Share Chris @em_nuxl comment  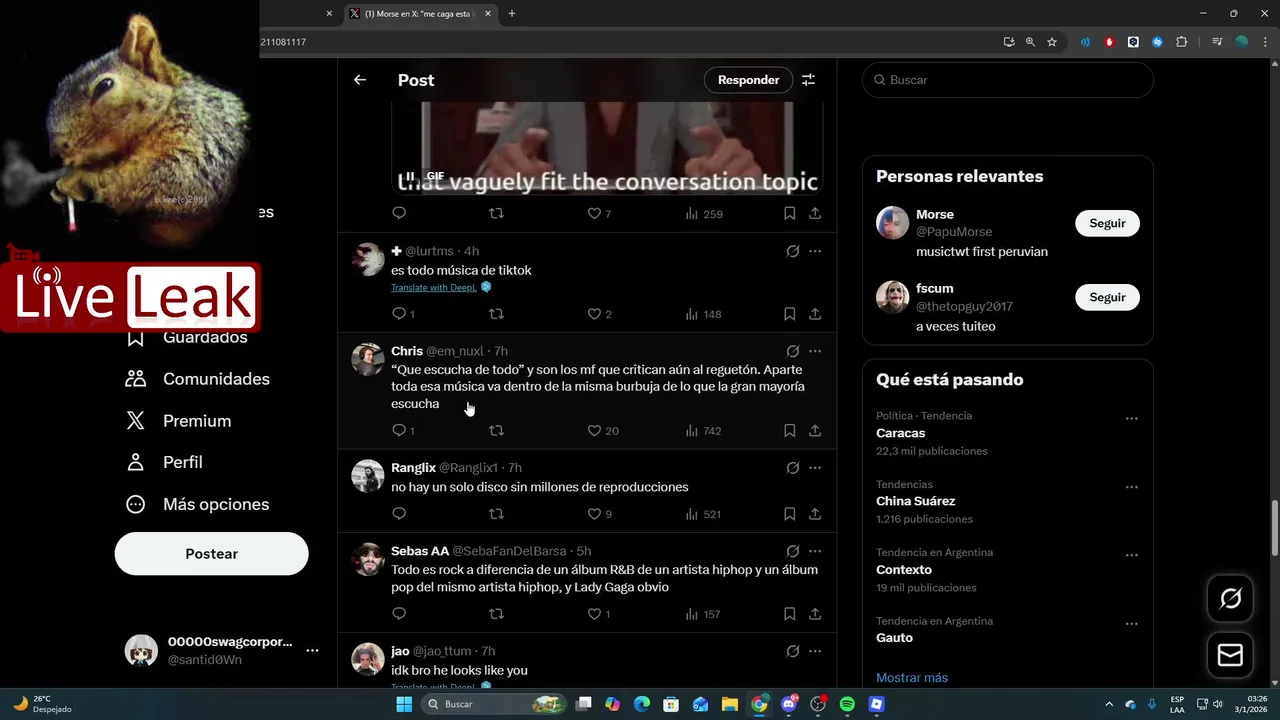pos(815,431)
